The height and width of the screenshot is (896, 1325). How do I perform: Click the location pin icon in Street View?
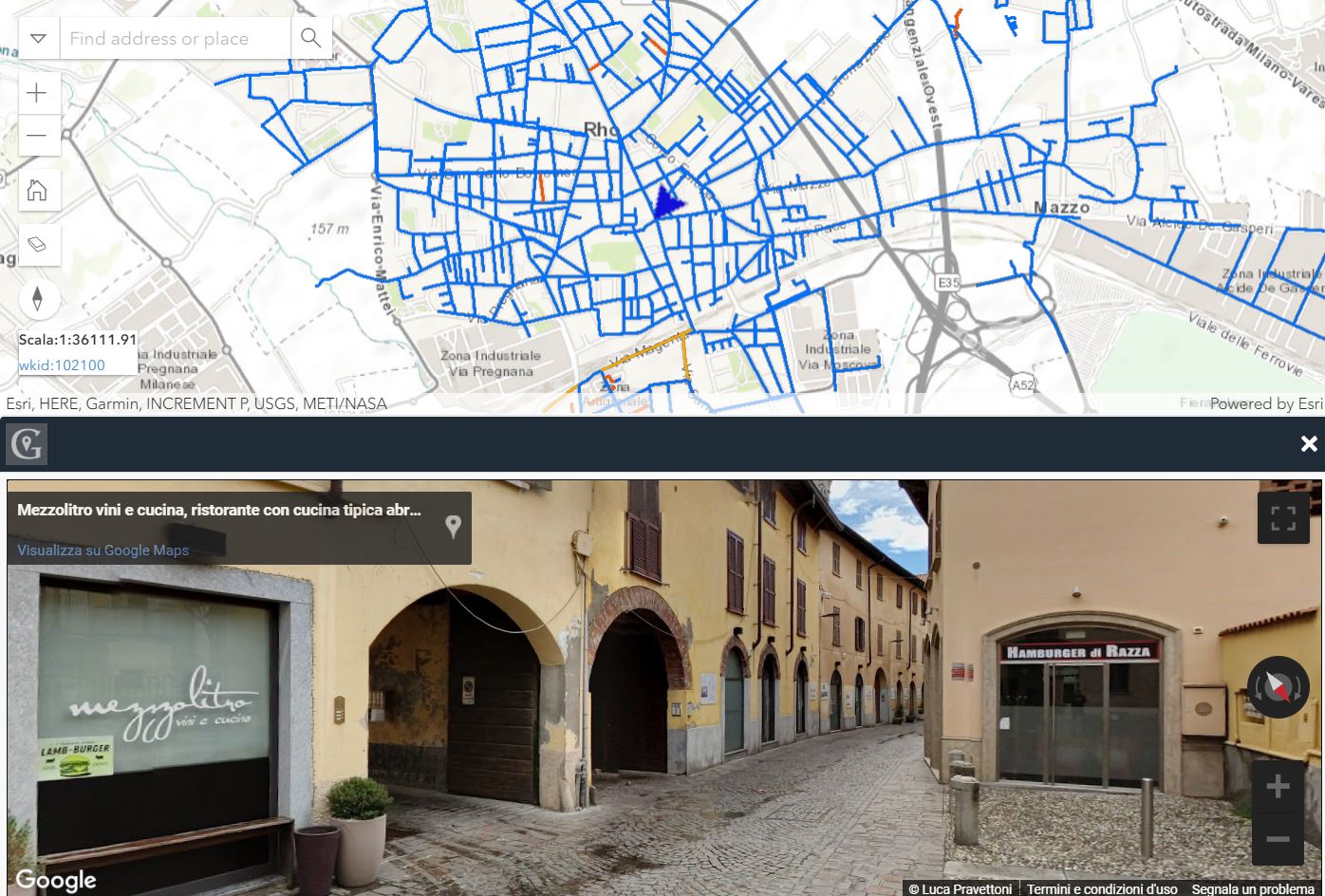pyautogui.click(x=453, y=527)
